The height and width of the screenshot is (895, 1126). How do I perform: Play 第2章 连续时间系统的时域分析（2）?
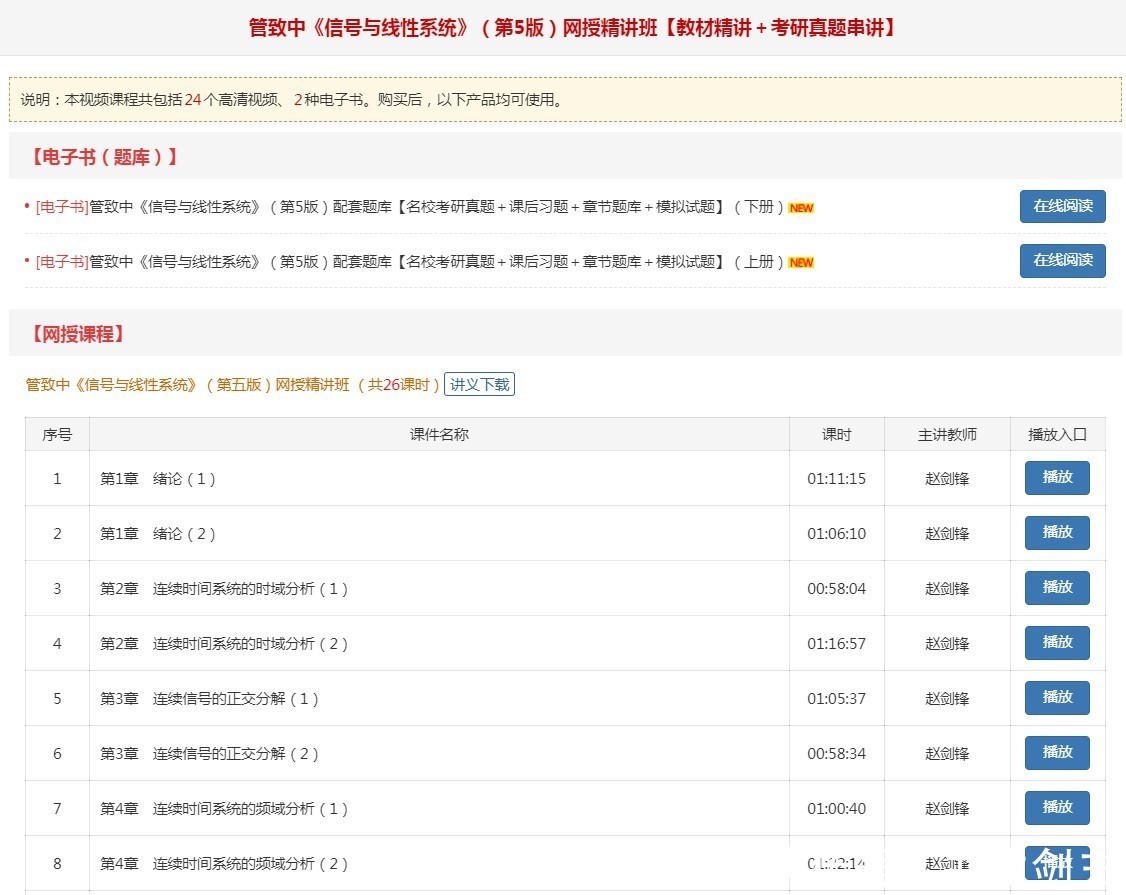[x=1056, y=643]
